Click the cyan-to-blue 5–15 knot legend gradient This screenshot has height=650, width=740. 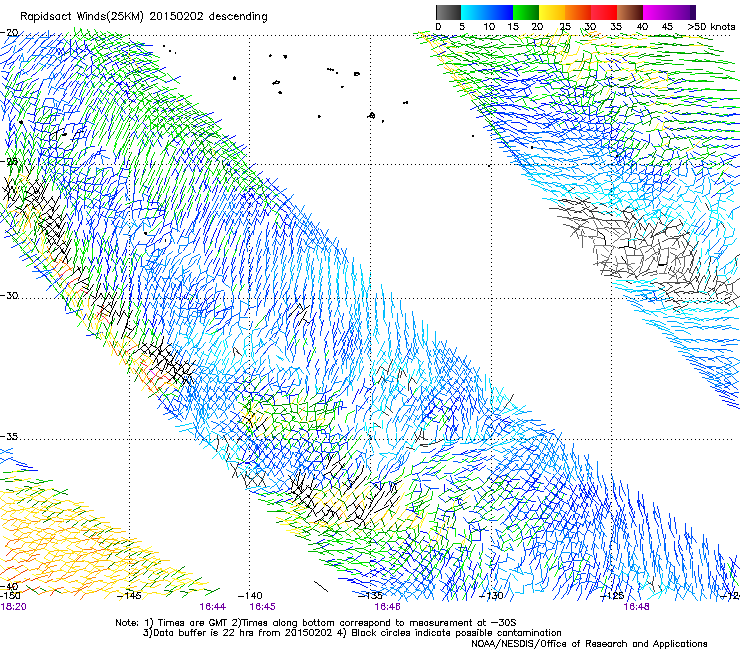[x=487, y=12]
